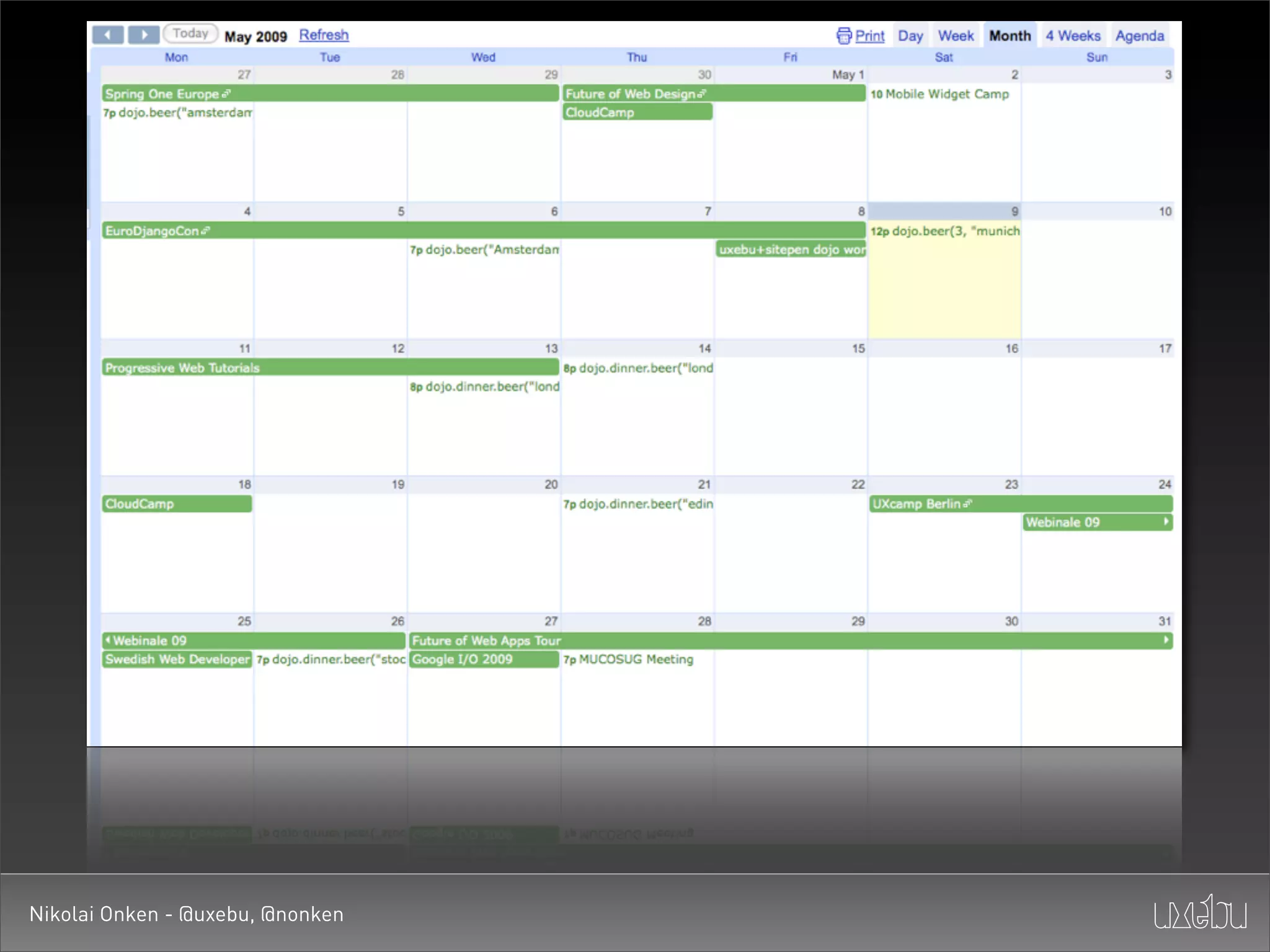Switch to Week view tab
Screen dimensions: 1270x952
956,36
